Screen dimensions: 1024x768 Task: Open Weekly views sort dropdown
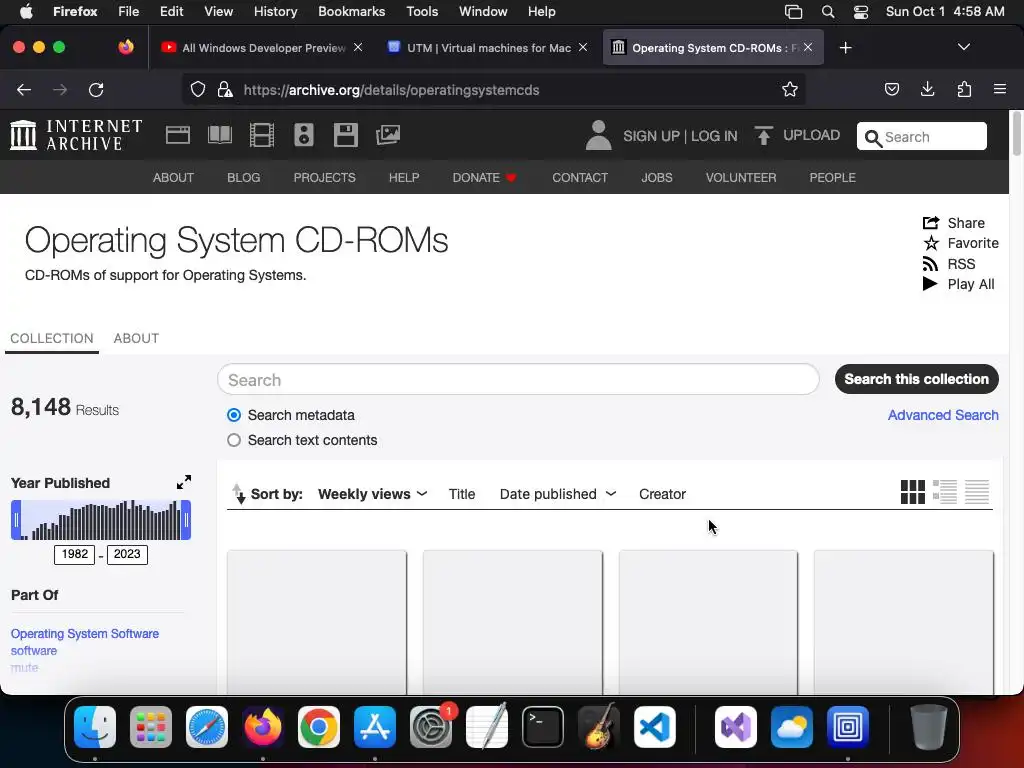372,494
